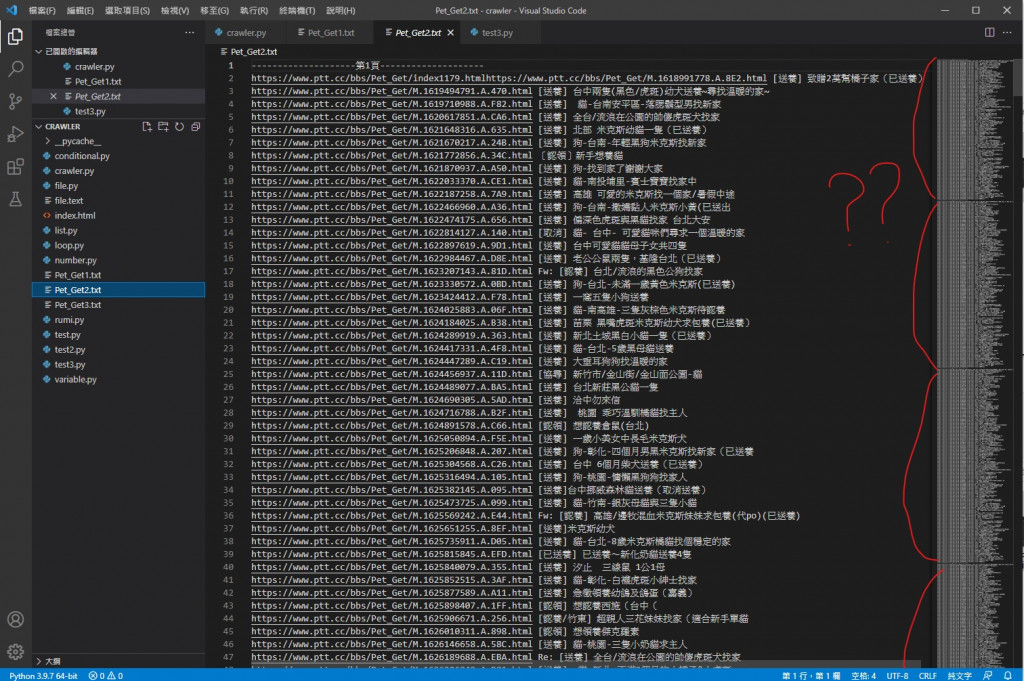The height and width of the screenshot is (681, 1024).
Task: Collapse all folders in CRAWLER explorer
Action: (x=195, y=127)
